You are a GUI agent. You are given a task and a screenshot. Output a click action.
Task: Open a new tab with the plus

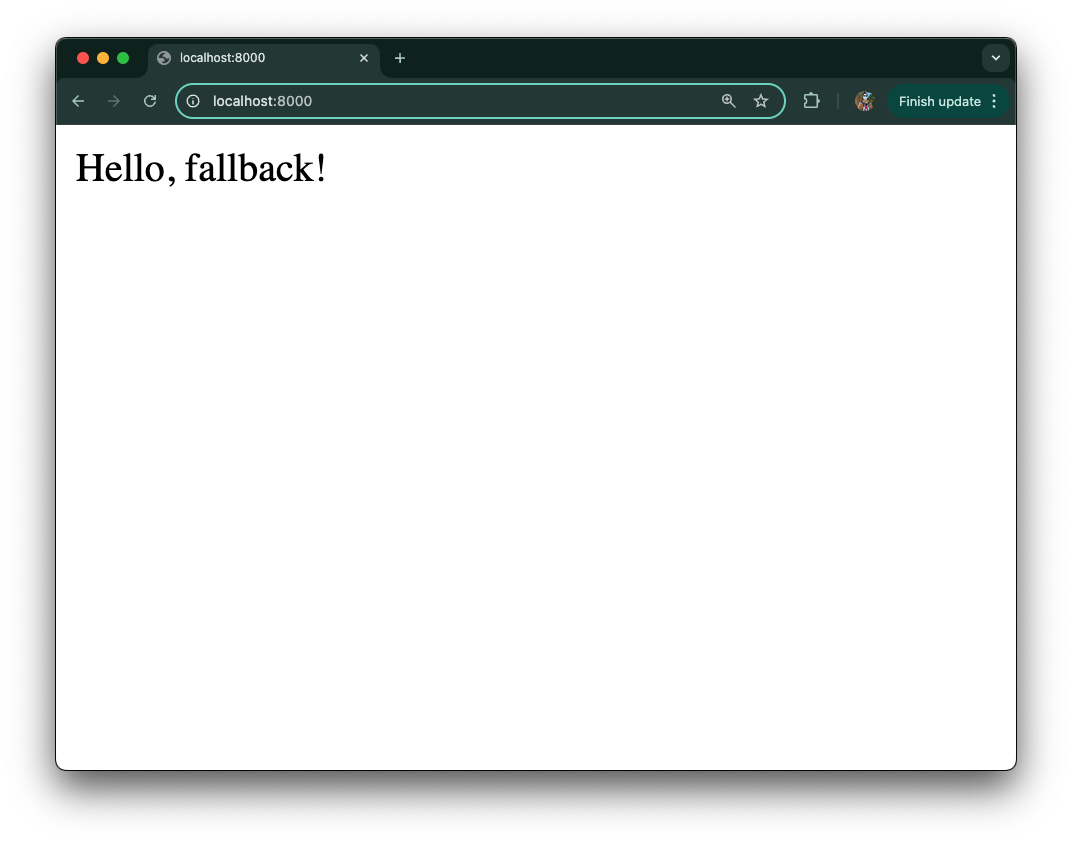click(400, 58)
